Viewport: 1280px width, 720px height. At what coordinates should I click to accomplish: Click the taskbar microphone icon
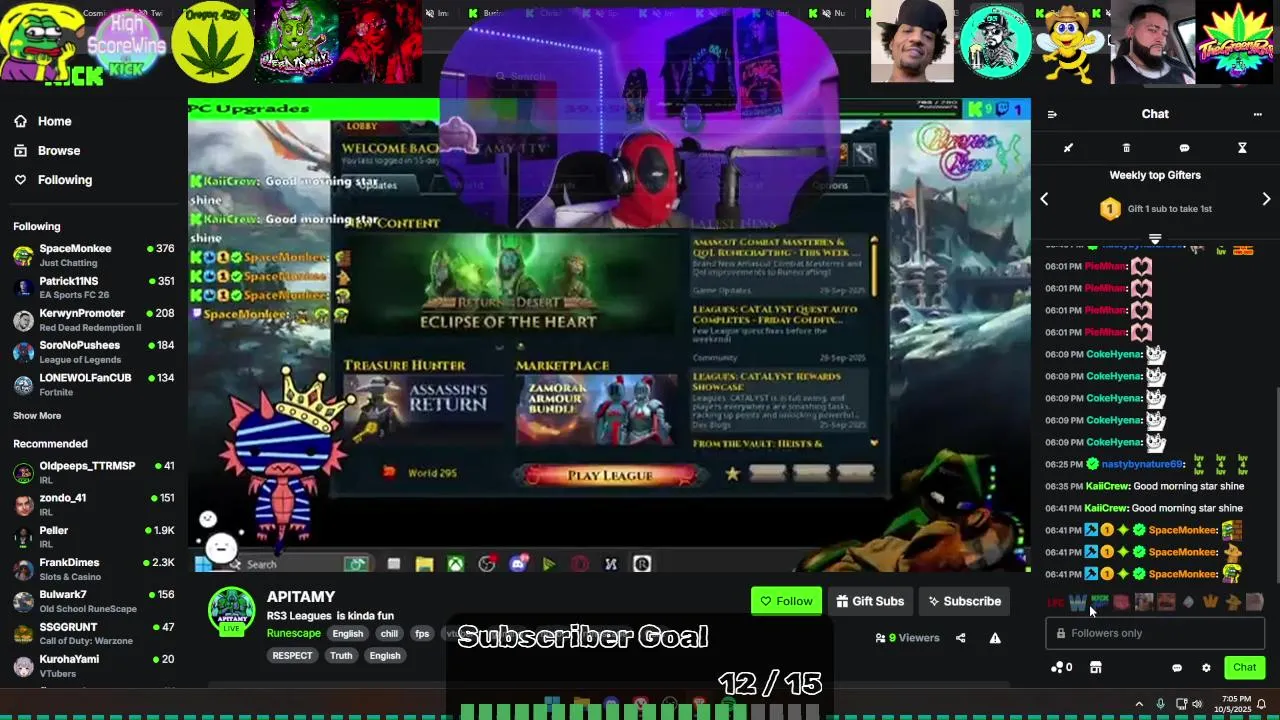(x=1160, y=704)
